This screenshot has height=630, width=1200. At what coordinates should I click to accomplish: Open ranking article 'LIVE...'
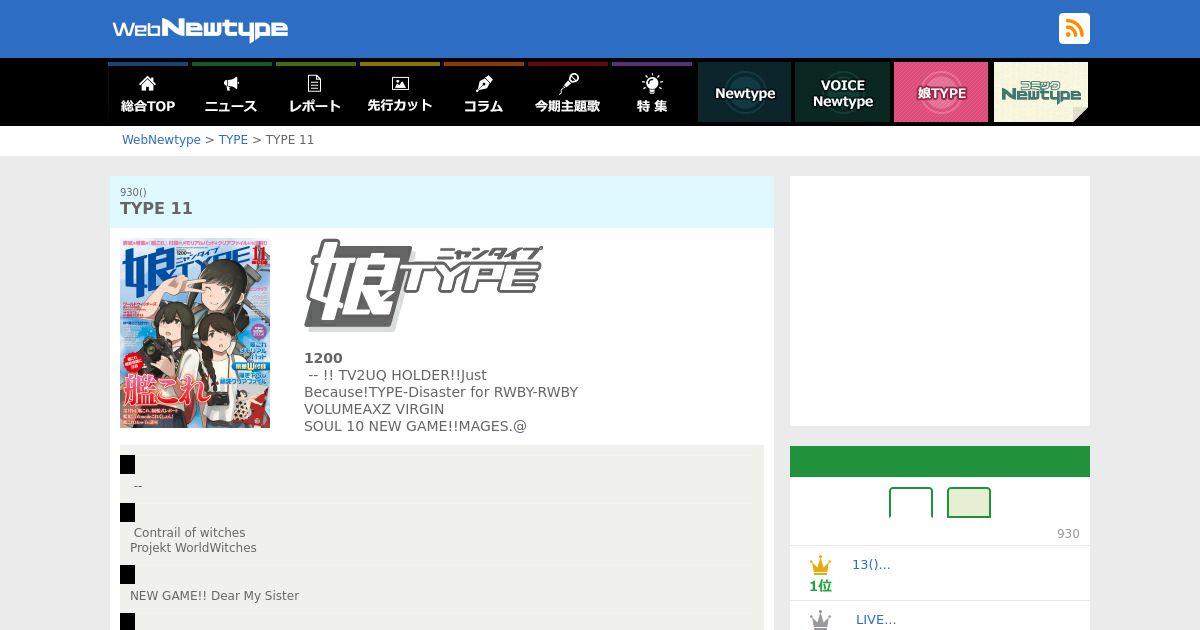point(876,620)
